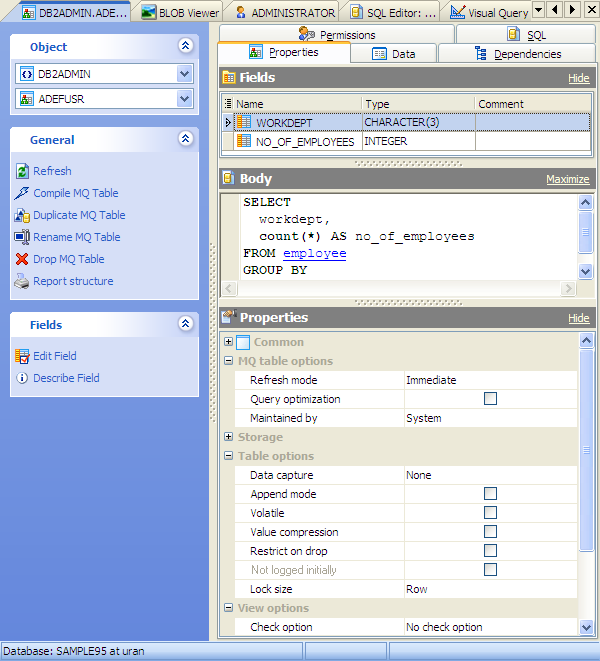
Task: Enable the Value compression checkbox
Action: click(490, 532)
